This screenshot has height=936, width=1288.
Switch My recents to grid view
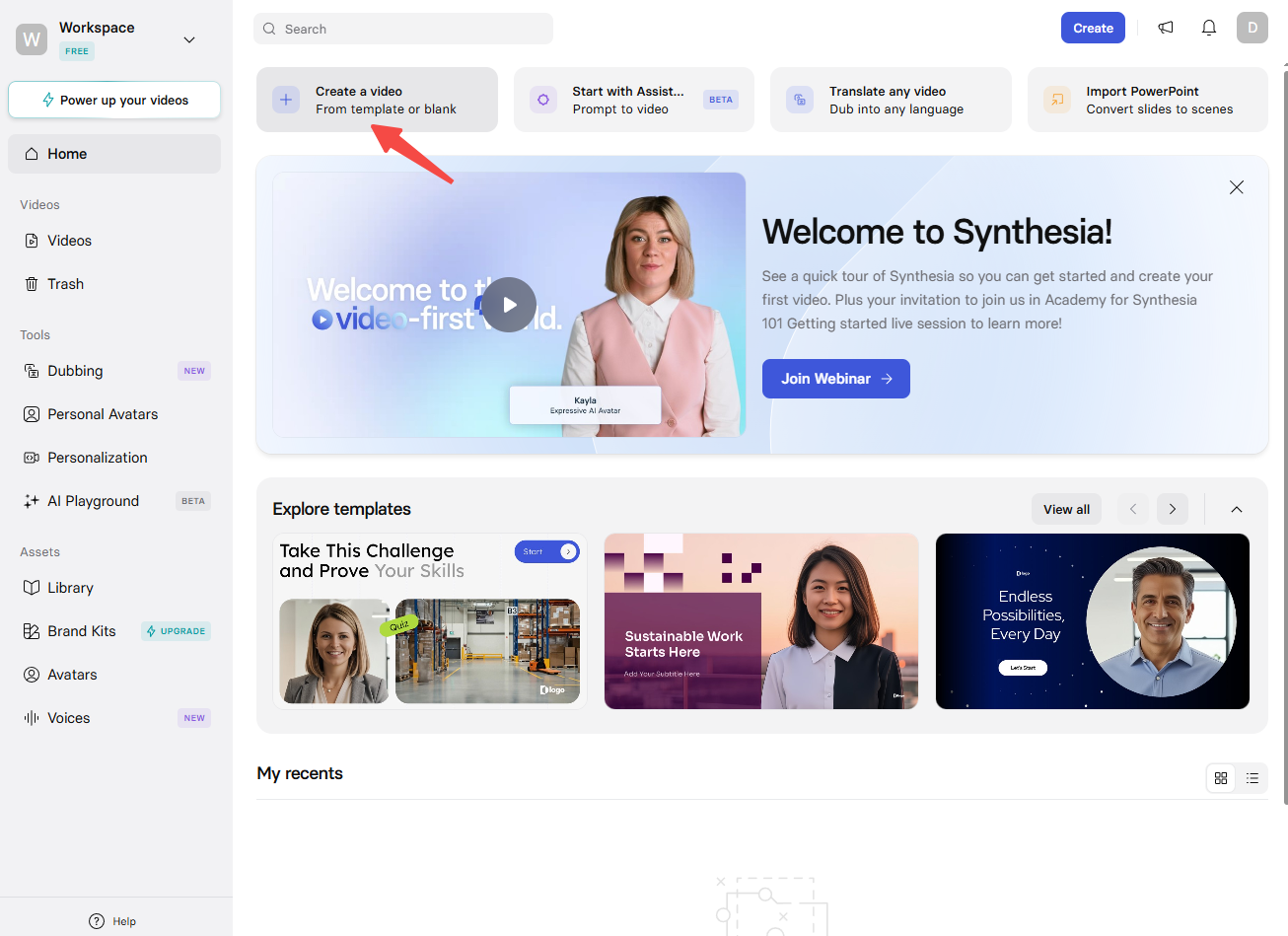pyautogui.click(x=1221, y=778)
